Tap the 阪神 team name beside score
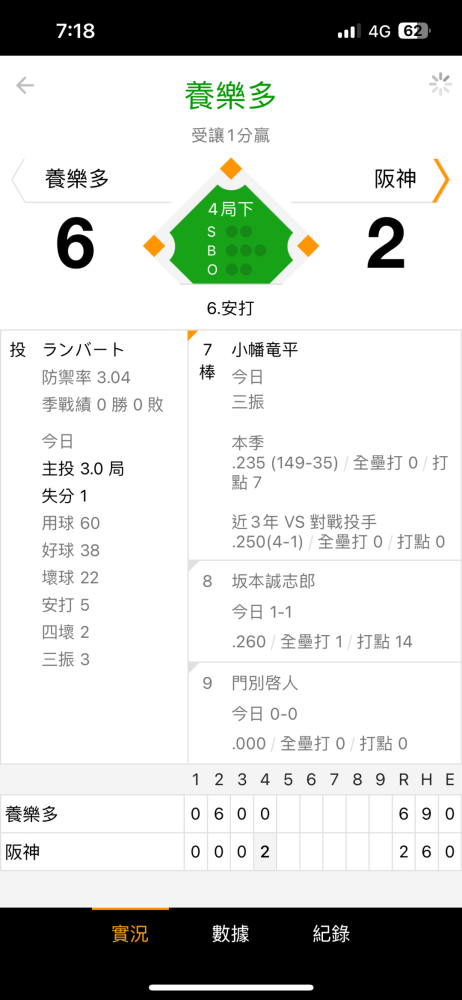This screenshot has width=462, height=1000. (x=396, y=179)
